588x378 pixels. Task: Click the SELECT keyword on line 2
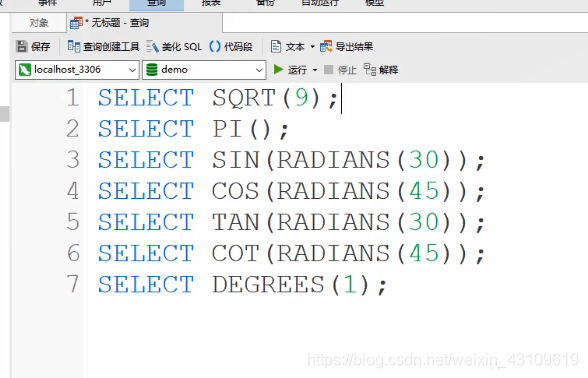coord(146,129)
